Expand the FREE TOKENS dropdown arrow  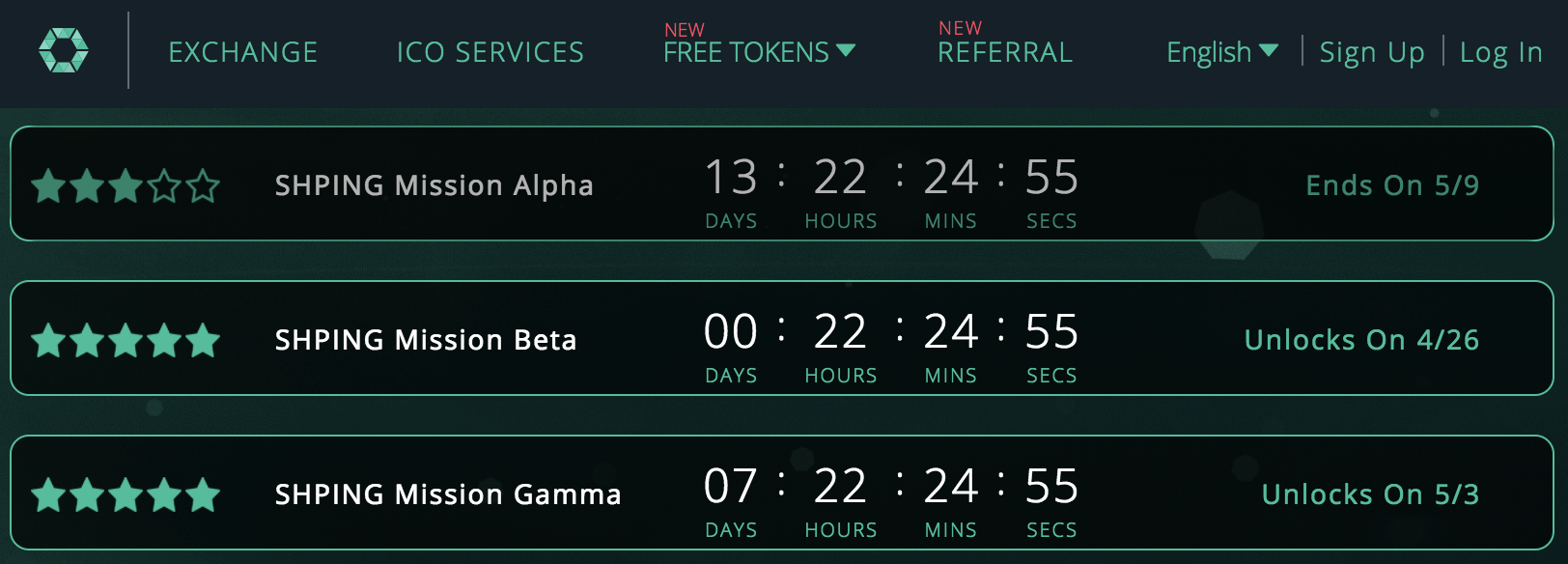pos(846,50)
